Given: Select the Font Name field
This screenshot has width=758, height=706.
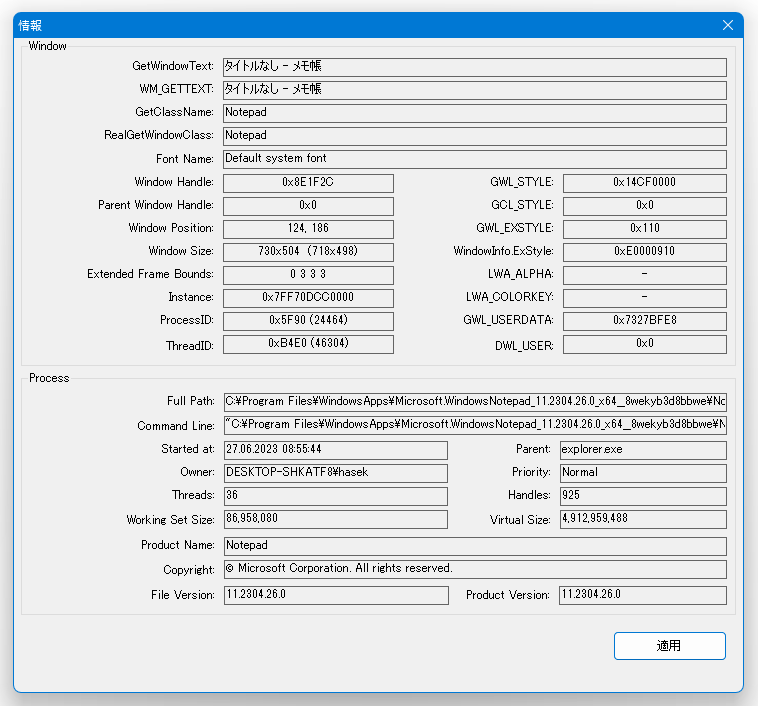Looking at the screenshot, I should point(475,159).
